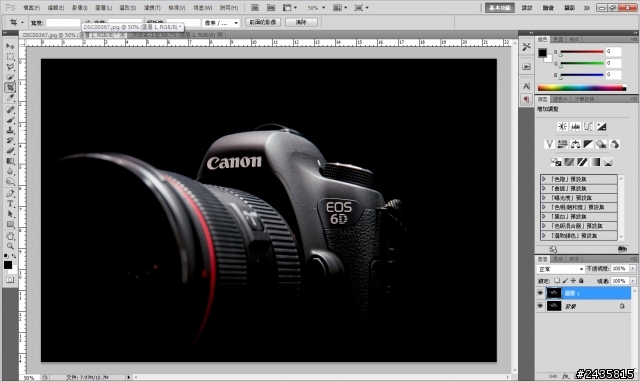Viewport: 640px width, 382px height.
Task: Add a Photo Filter adjustment
Action: click(601, 144)
